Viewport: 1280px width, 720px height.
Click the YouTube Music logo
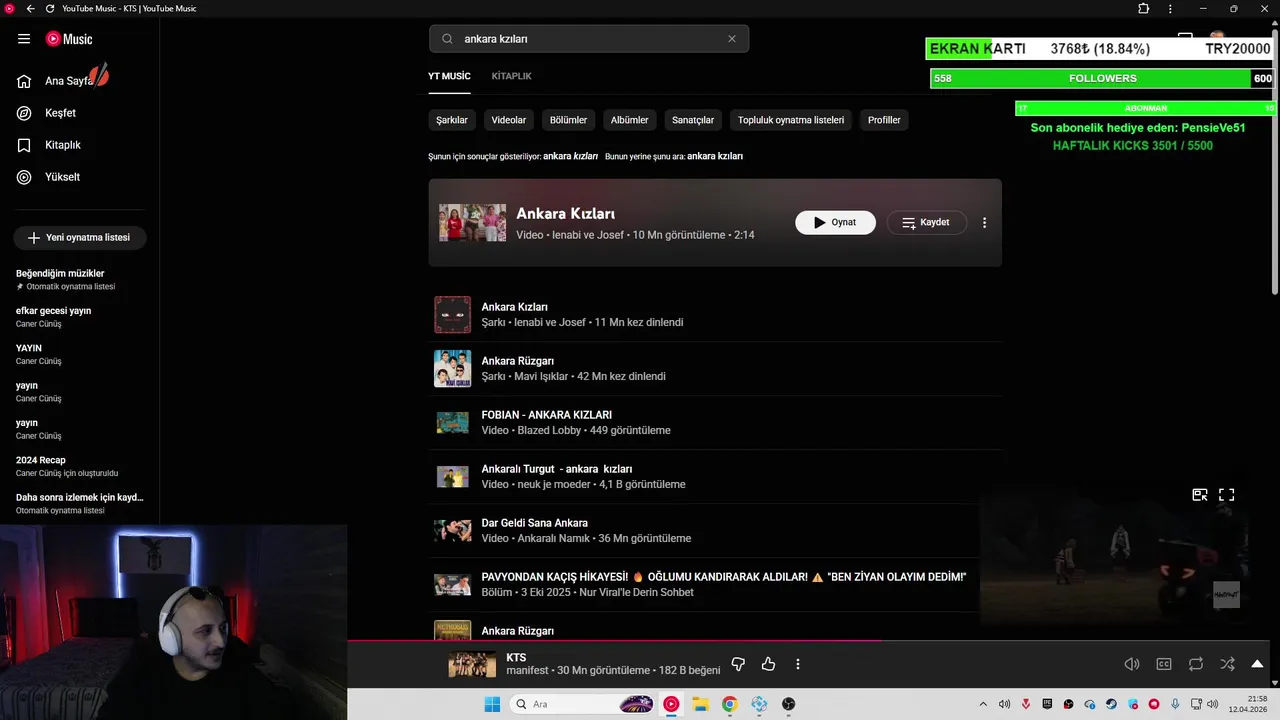pyautogui.click(x=69, y=39)
